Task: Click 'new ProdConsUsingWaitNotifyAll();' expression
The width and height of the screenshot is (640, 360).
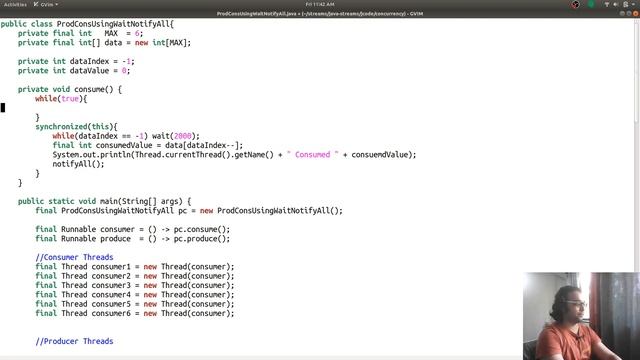Action: (x=271, y=211)
